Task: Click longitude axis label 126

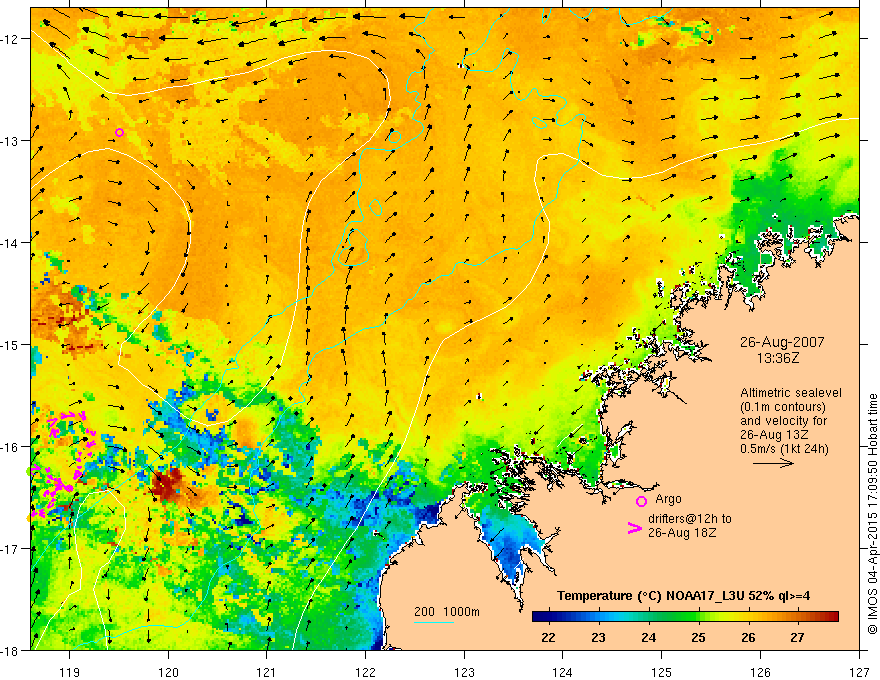Action: click(x=760, y=672)
